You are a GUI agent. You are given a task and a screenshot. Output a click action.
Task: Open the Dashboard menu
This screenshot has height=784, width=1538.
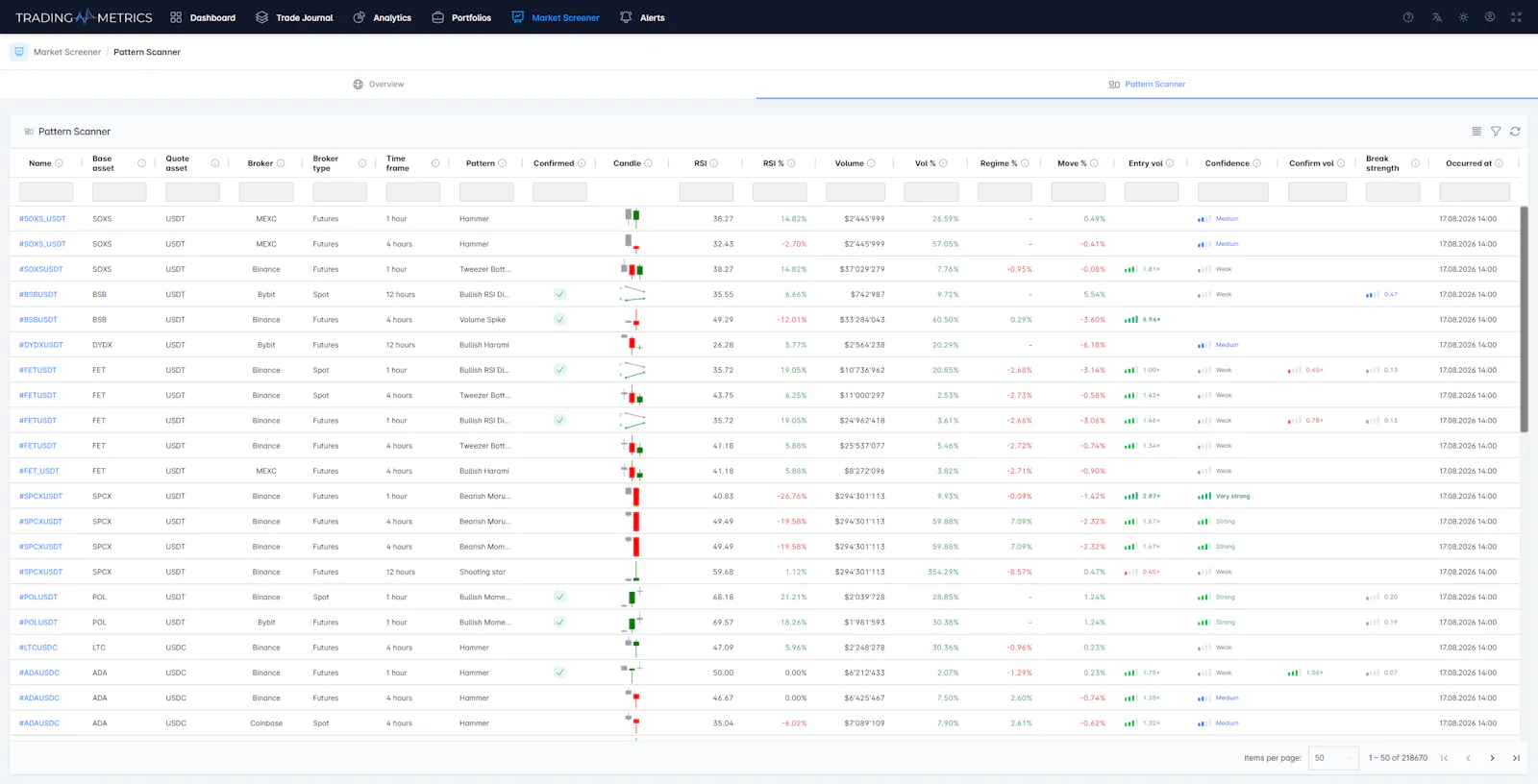[203, 17]
